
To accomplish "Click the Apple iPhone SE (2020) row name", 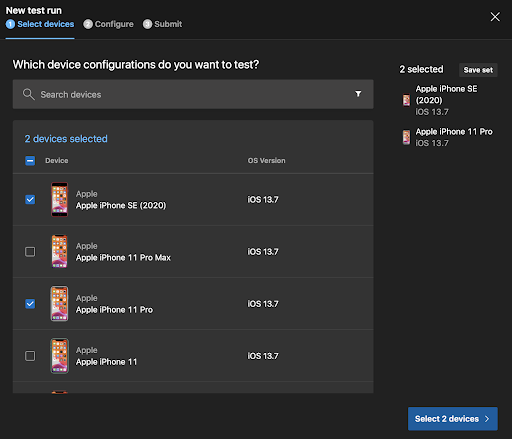I will tap(121, 205).
